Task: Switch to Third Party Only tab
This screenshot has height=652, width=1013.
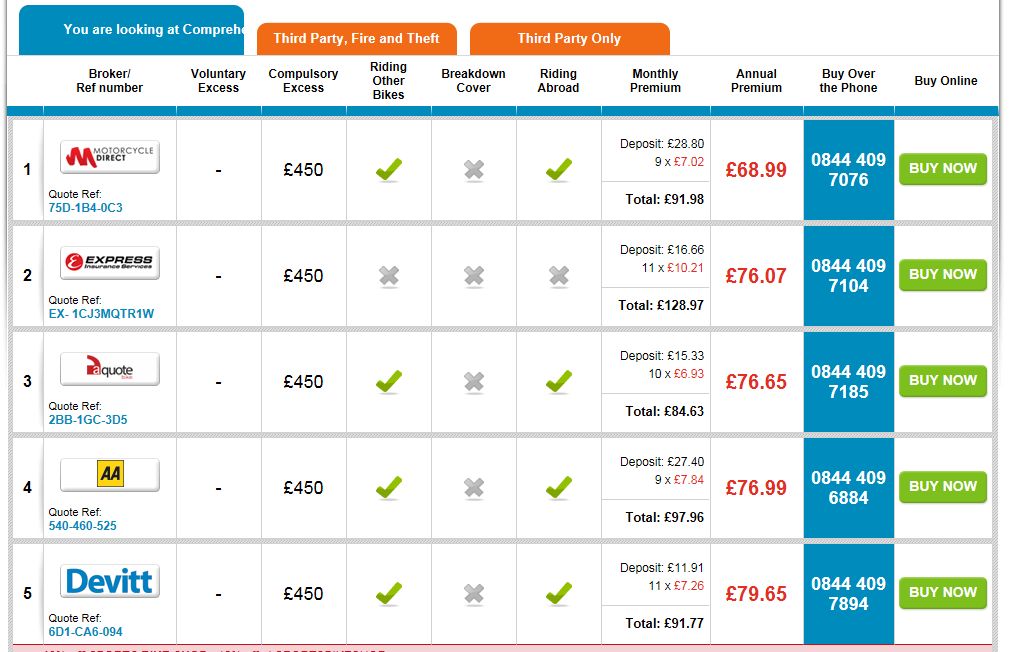Action: coord(570,39)
